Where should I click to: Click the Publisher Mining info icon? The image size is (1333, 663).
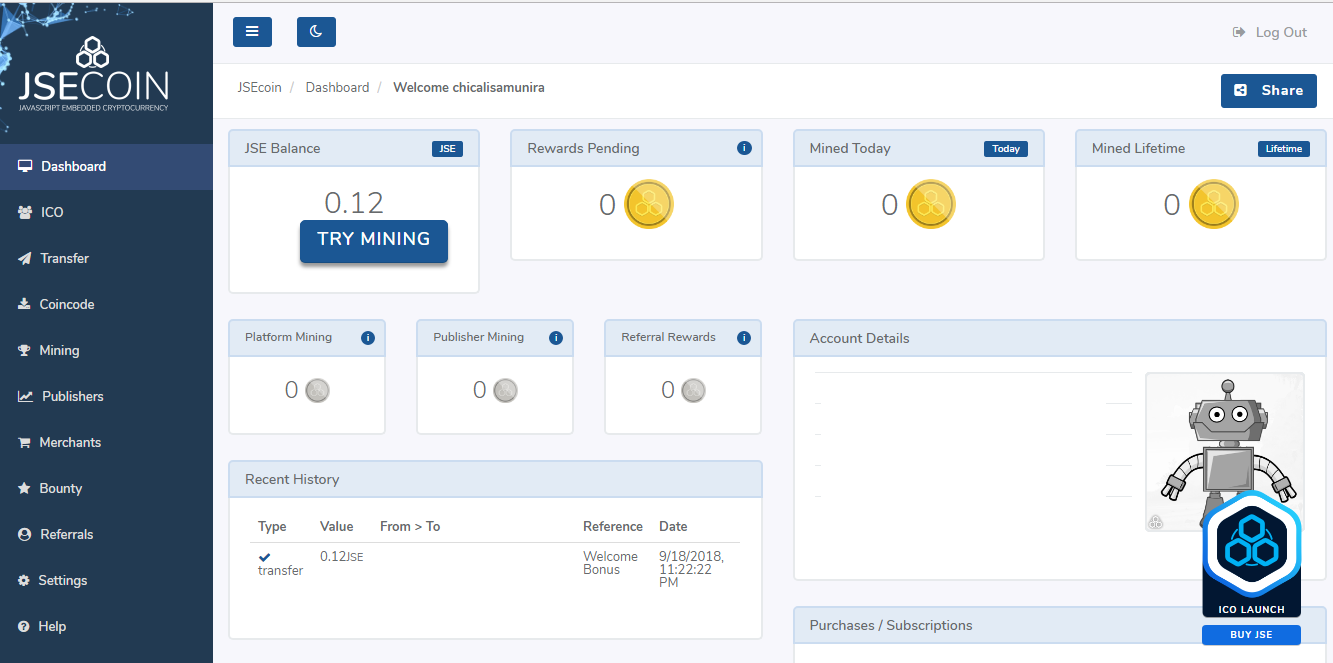click(x=556, y=338)
